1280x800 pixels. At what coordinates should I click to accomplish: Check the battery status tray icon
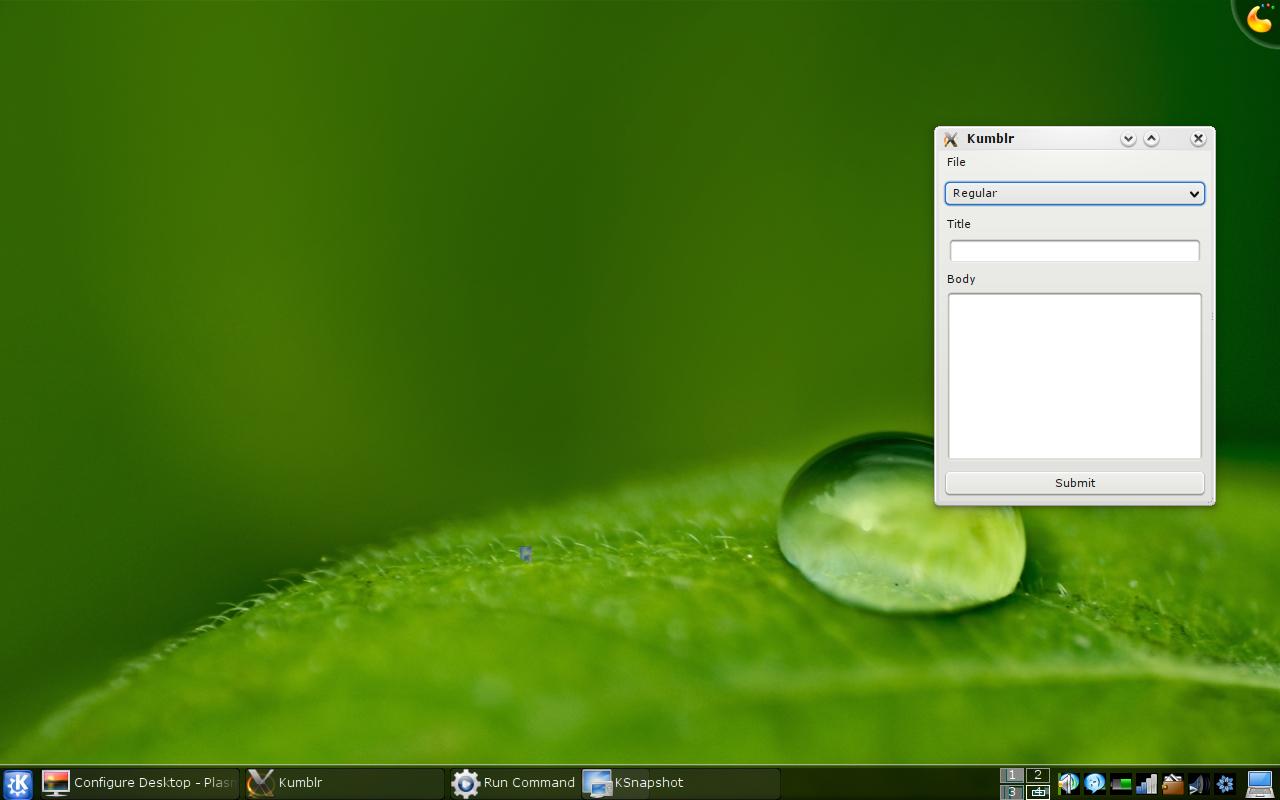[1121, 784]
